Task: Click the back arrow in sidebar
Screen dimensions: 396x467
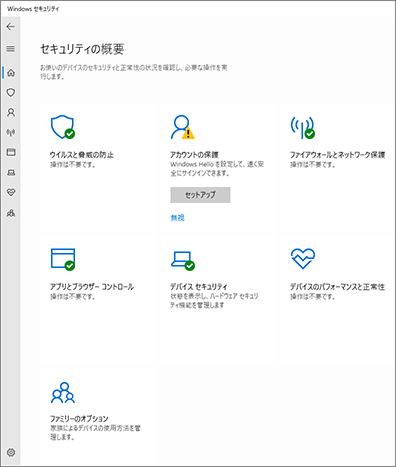Action: click(x=11, y=27)
